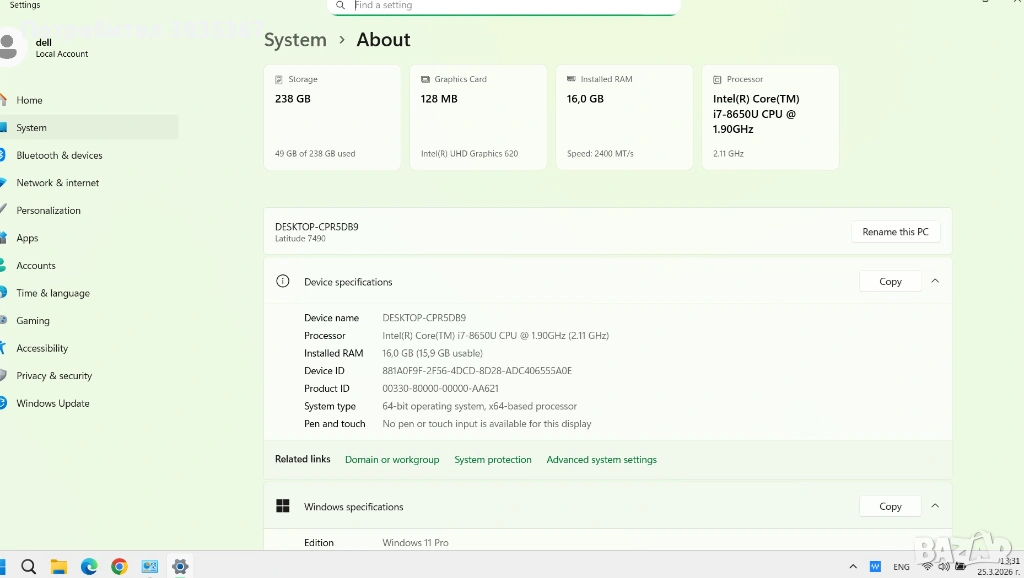Viewport: 1024px width, 578px height.
Task: Click the Rename this PC button
Action: 895,232
